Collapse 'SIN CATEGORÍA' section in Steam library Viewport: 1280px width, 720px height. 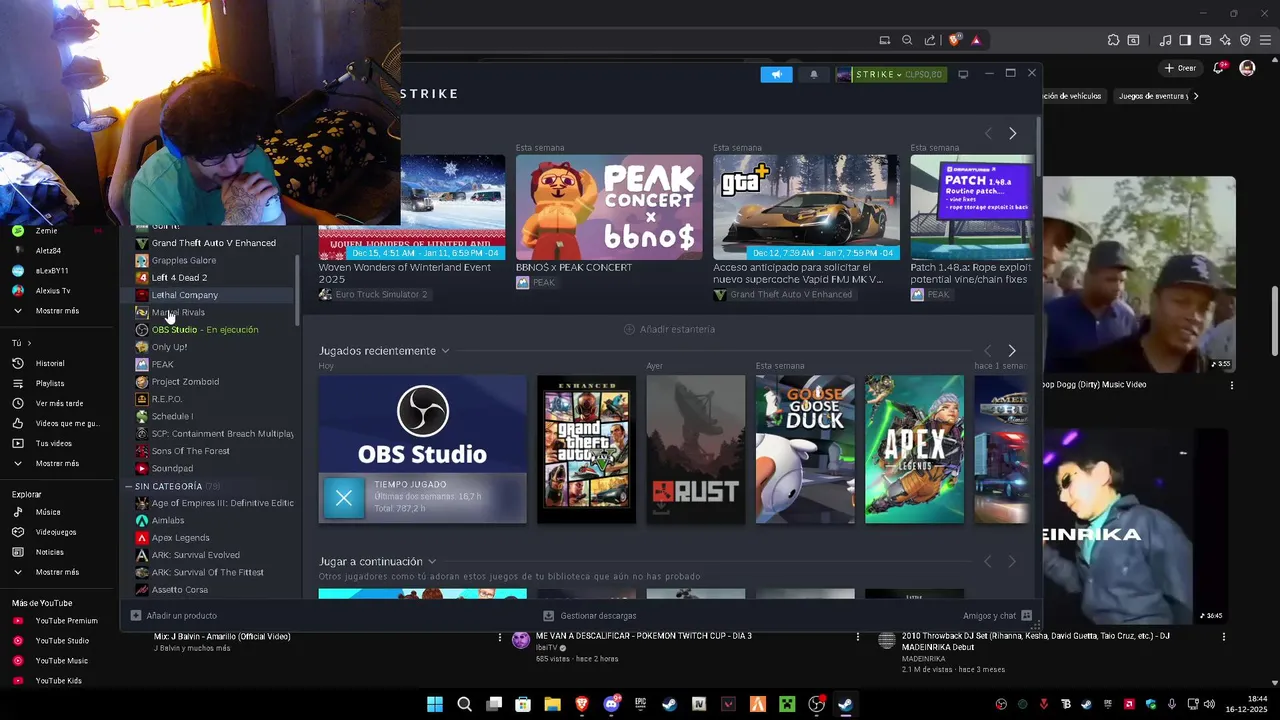pyautogui.click(x=129, y=486)
